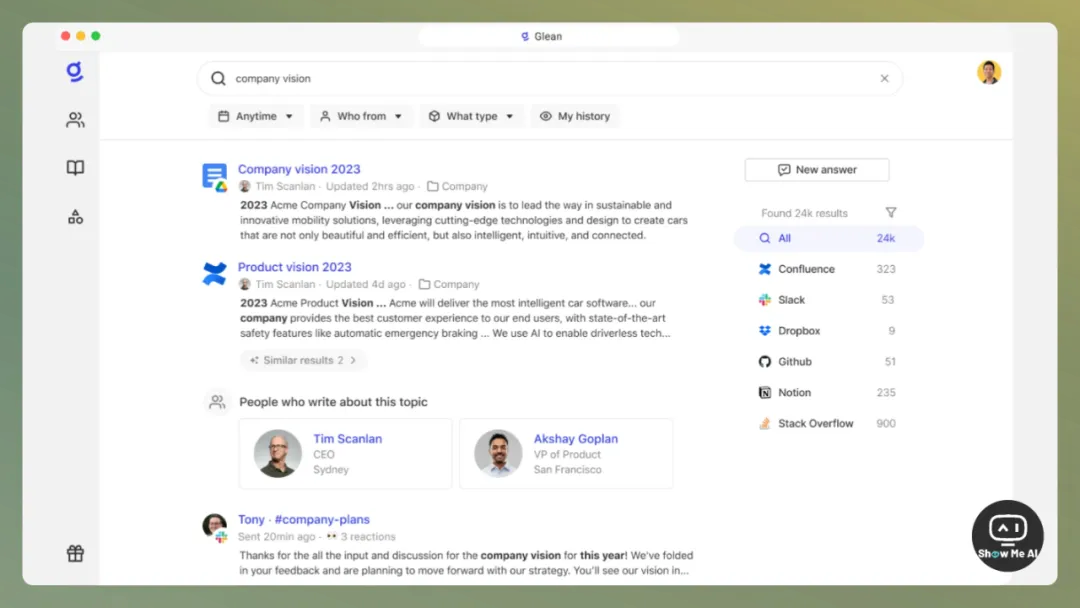The width and height of the screenshot is (1080, 608).
Task: Expand Similar results 2 chip
Action: [x=304, y=360]
